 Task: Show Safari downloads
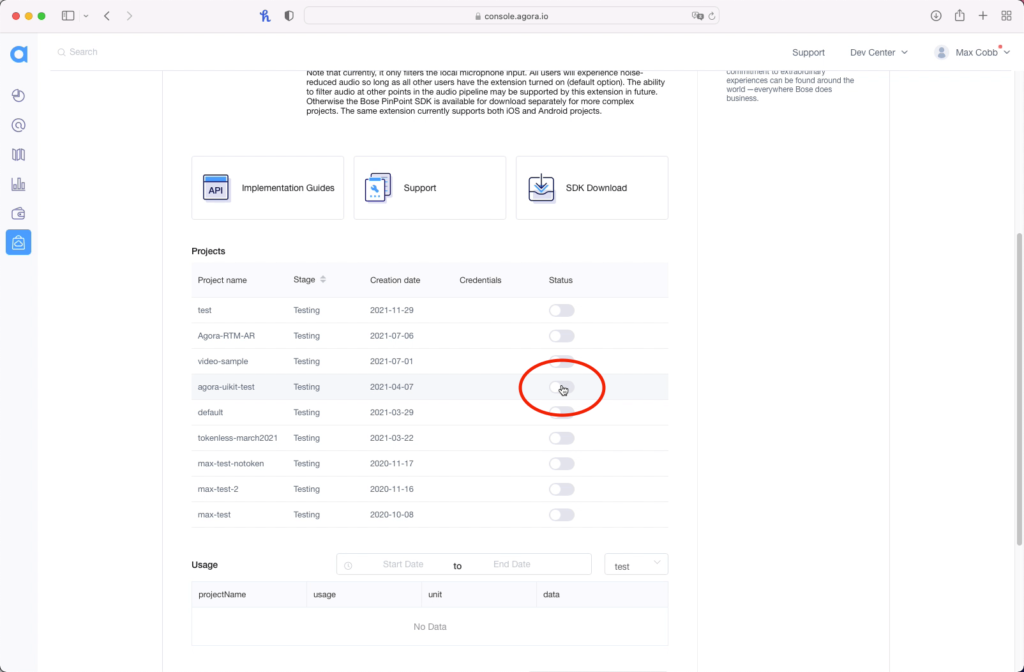(936, 16)
